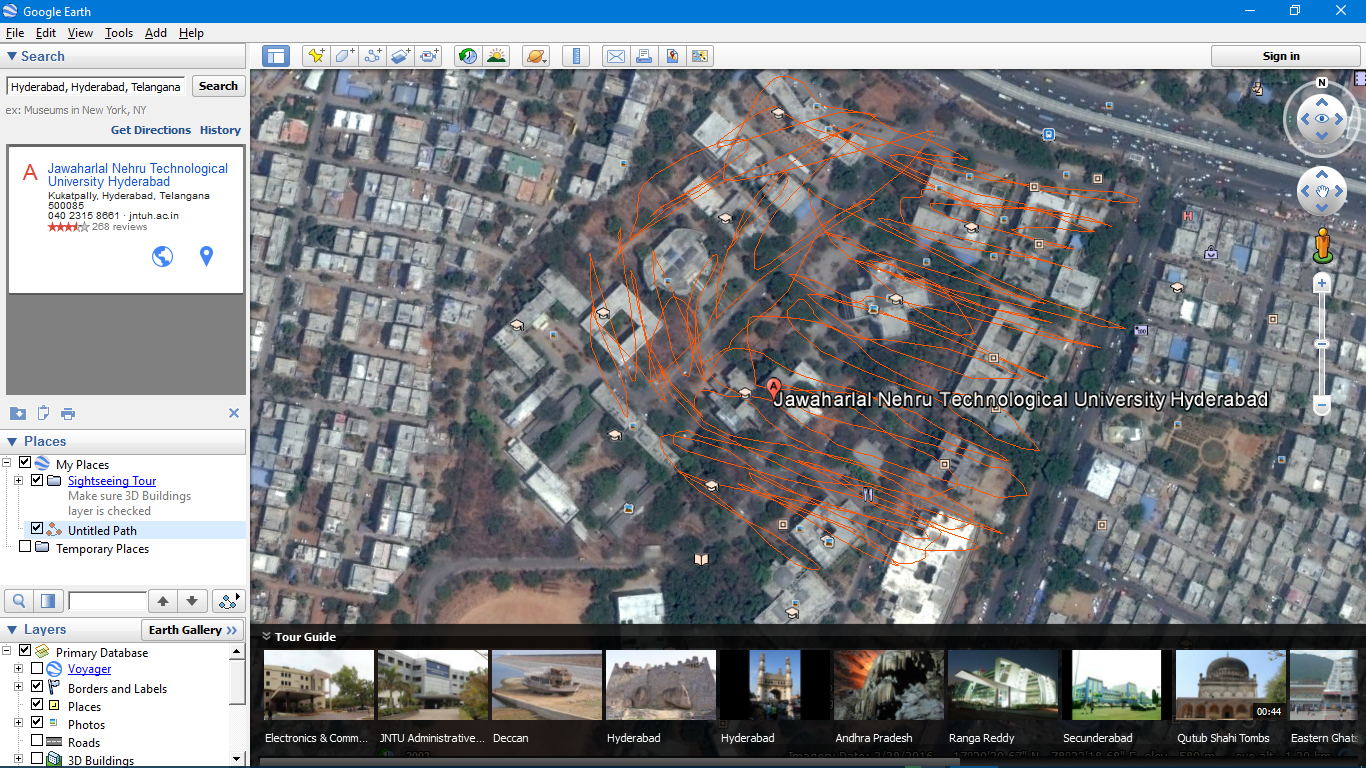Collapse the Places panel
Viewport: 1366px width, 768px height.
point(10,441)
